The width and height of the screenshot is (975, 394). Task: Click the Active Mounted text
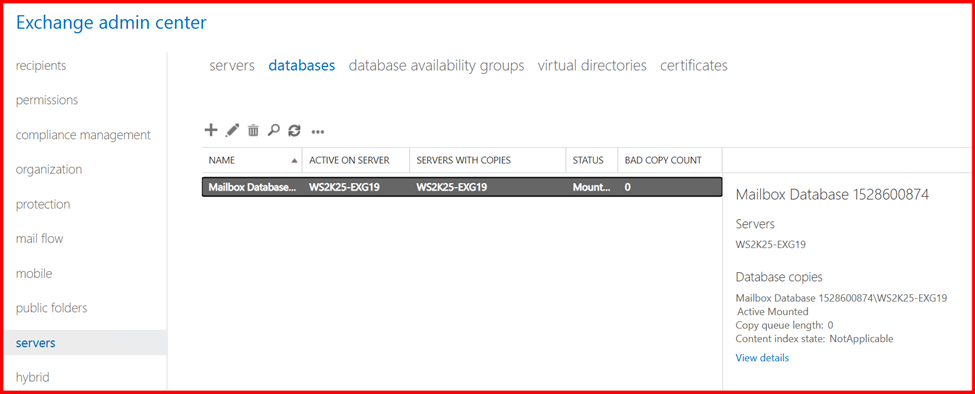773,312
